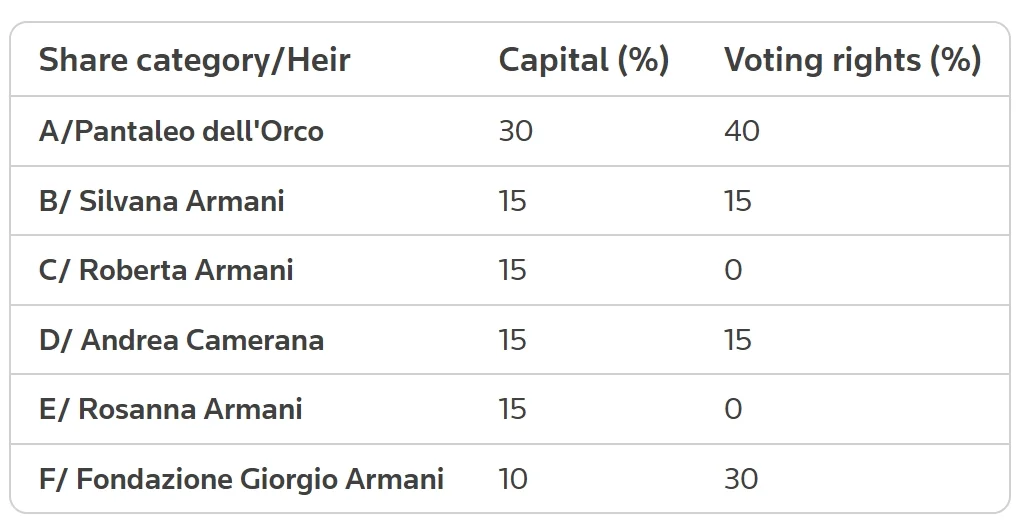Select the F/ Fondazione Giorgio Armani label

click(x=242, y=479)
